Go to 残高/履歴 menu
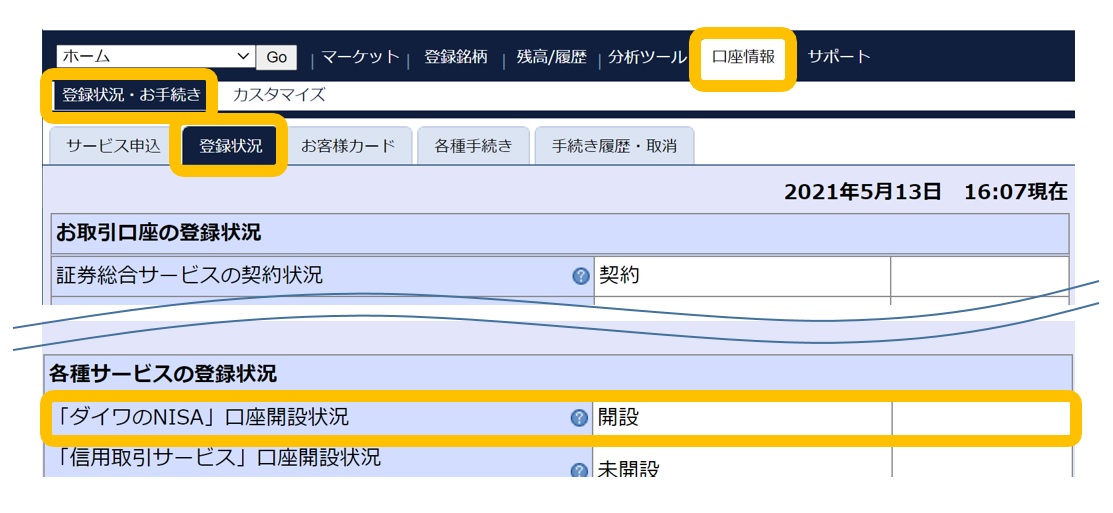 551,57
